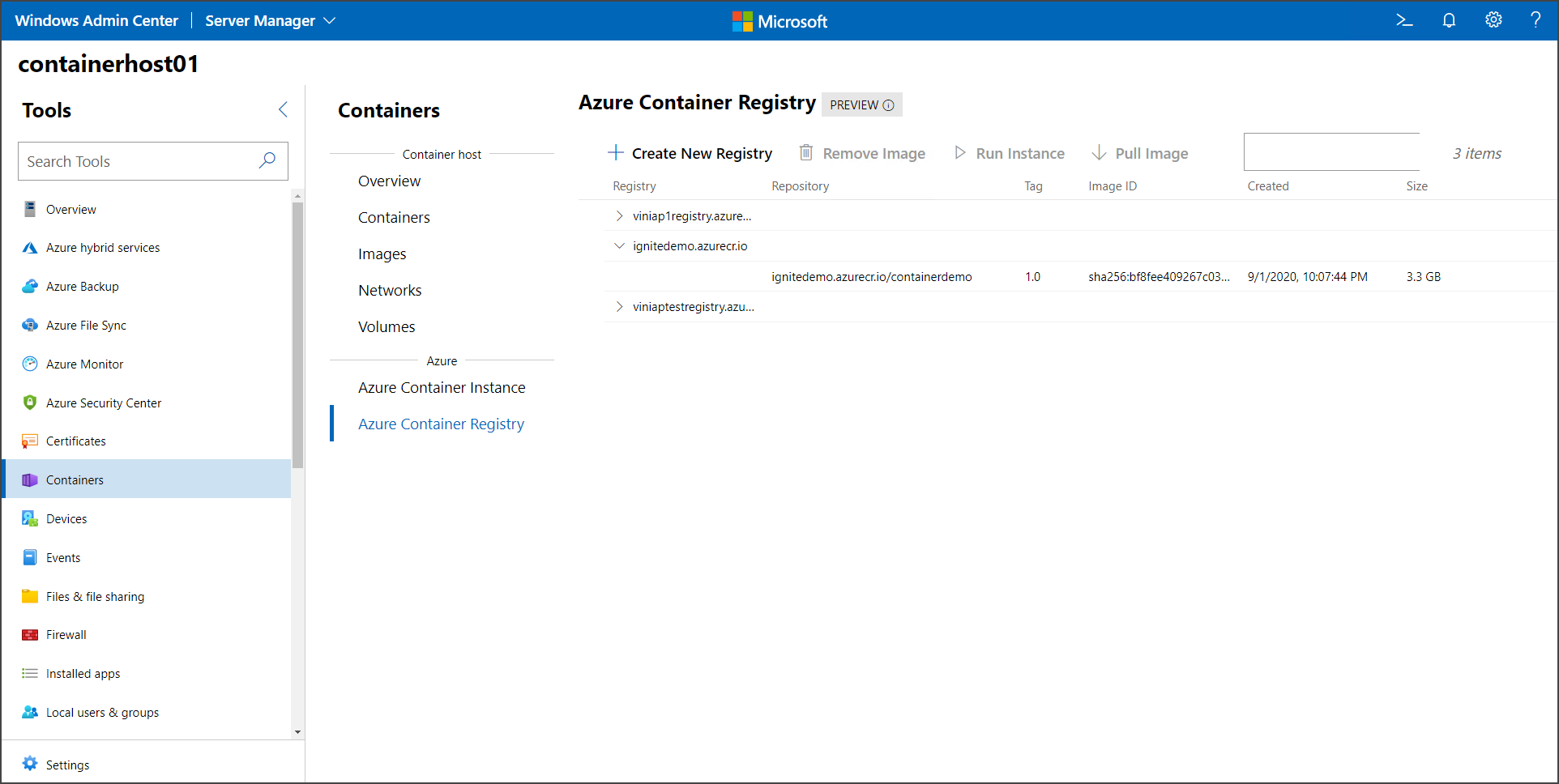Open Azure Security Center

103,403
